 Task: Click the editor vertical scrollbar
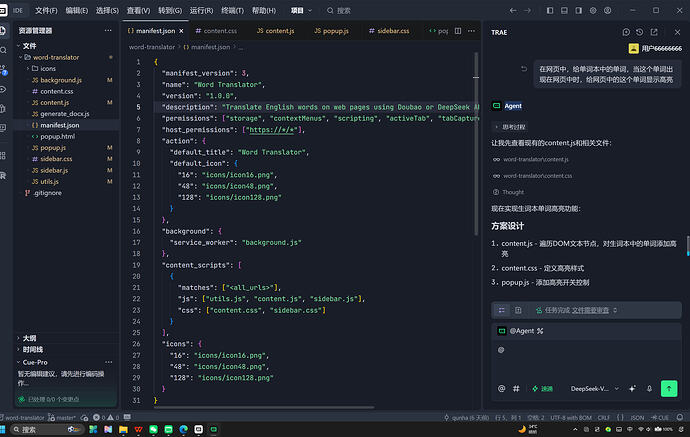(x=476, y=144)
